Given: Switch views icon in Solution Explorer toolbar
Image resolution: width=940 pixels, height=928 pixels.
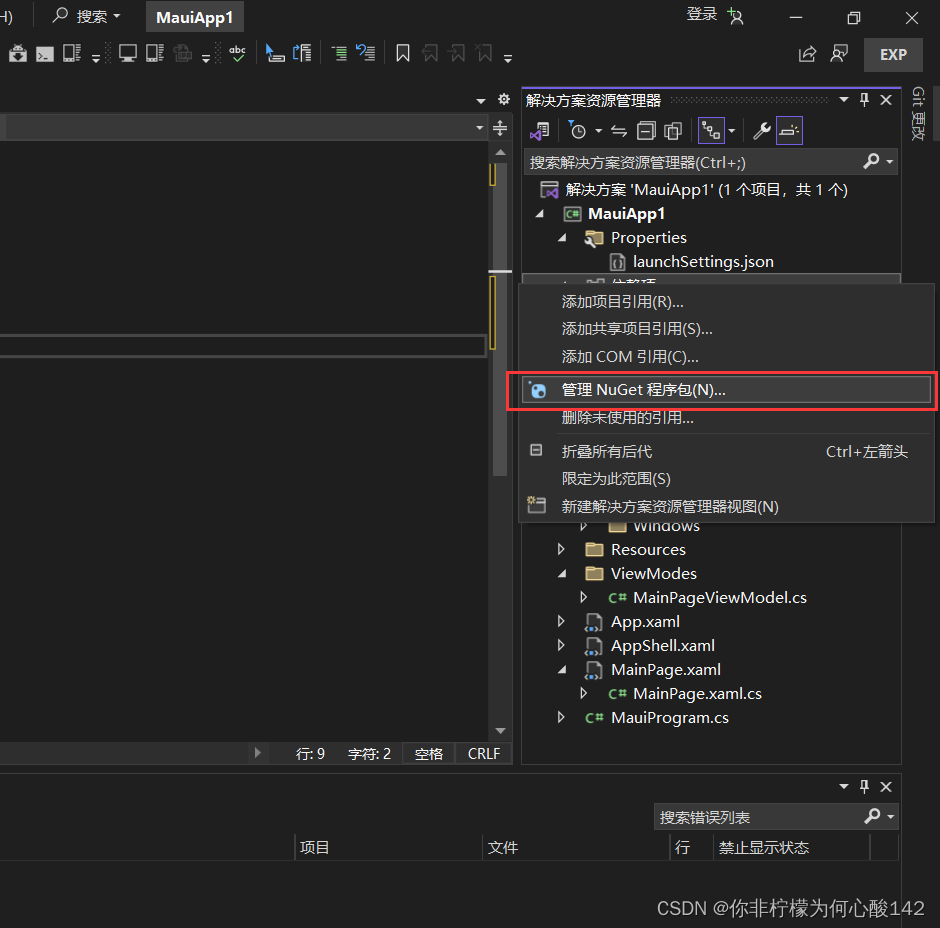Looking at the screenshot, I should click(x=540, y=131).
